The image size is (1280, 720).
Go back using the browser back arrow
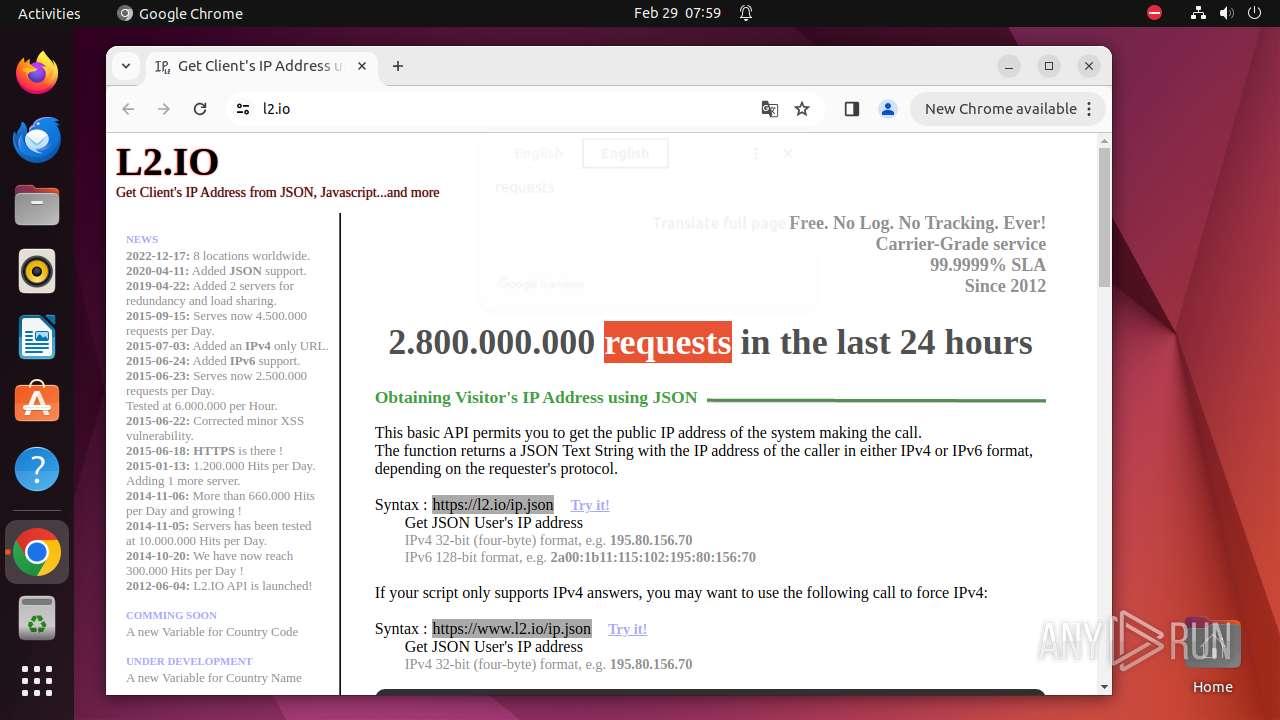click(x=128, y=109)
